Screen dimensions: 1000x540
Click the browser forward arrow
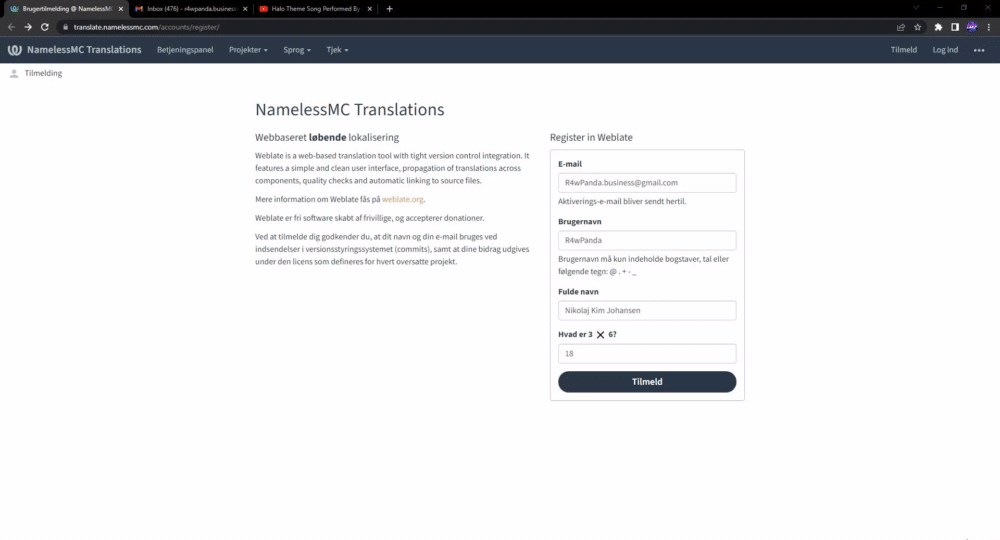tap(27, 27)
